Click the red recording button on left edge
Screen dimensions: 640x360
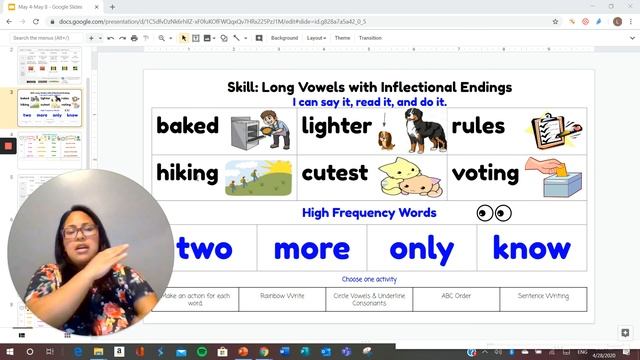coord(8,146)
